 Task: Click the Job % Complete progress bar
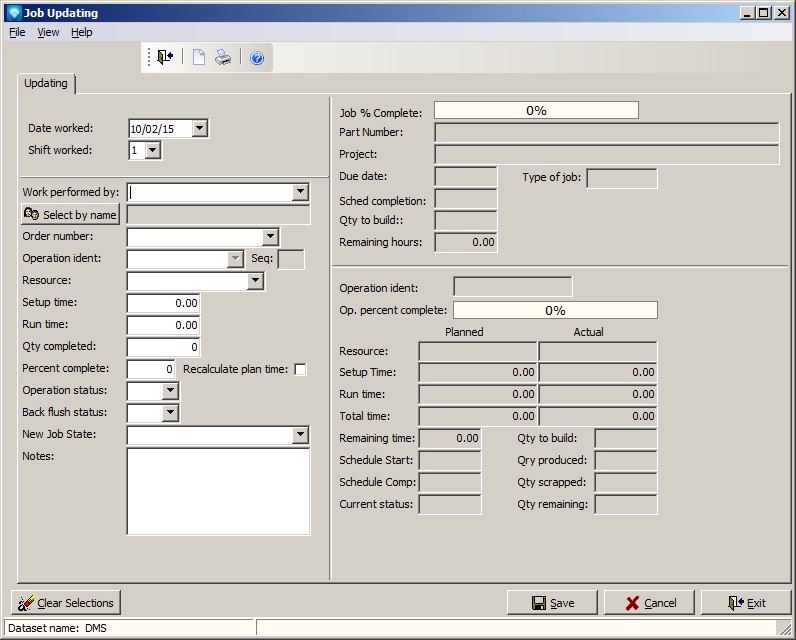[536, 111]
